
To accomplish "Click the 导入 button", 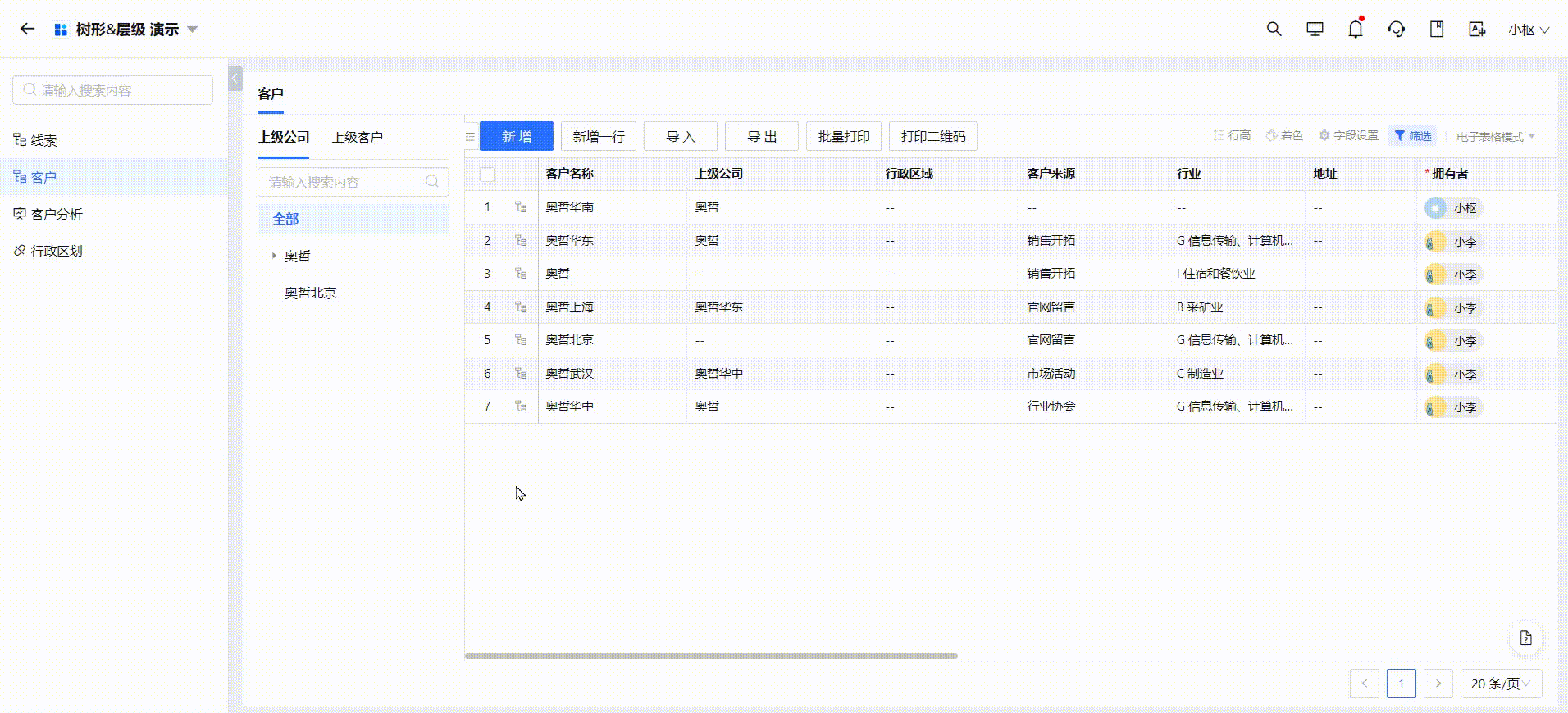I will 681,136.
